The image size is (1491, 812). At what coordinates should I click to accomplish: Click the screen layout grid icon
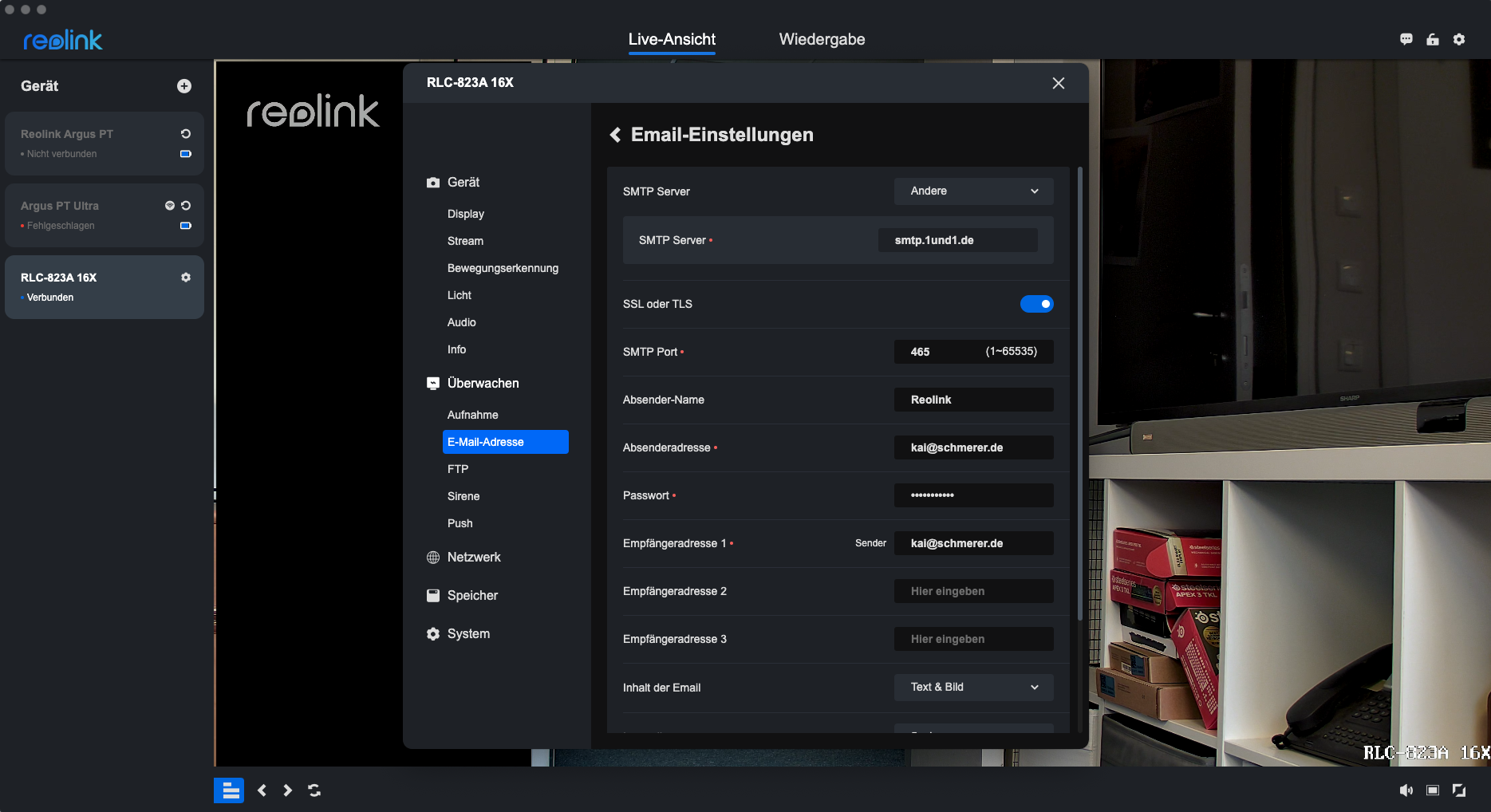click(x=229, y=790)
